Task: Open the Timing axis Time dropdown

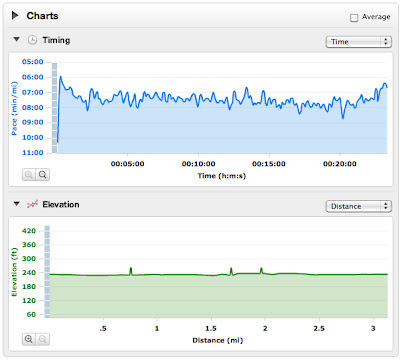Action: point(358,42)
